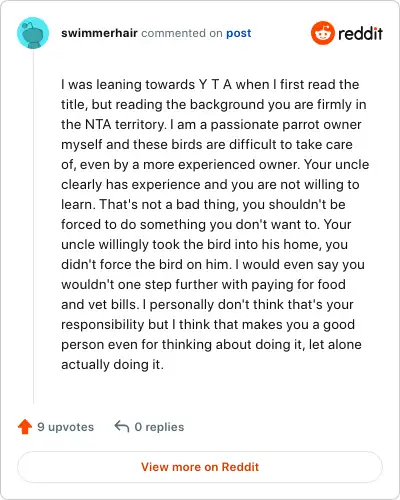400x500 pixels.
Task: Click the words "vet bills" in the comment
Action: tap(112, 304)
